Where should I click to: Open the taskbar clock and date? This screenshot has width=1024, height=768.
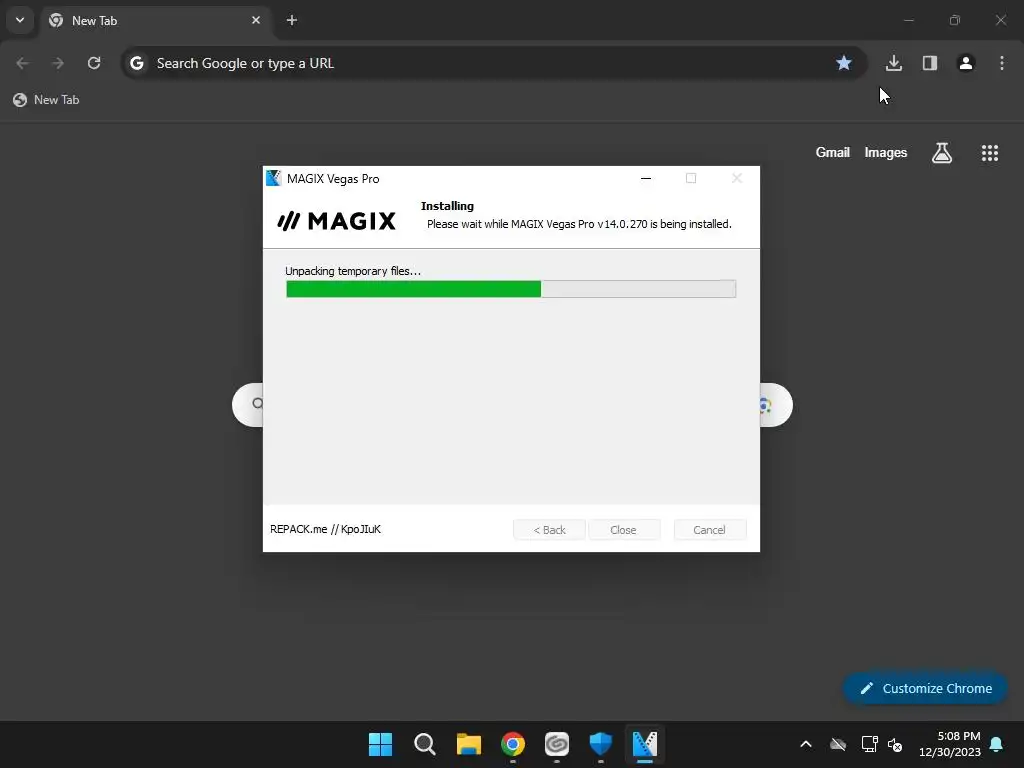tap(950, 744)
